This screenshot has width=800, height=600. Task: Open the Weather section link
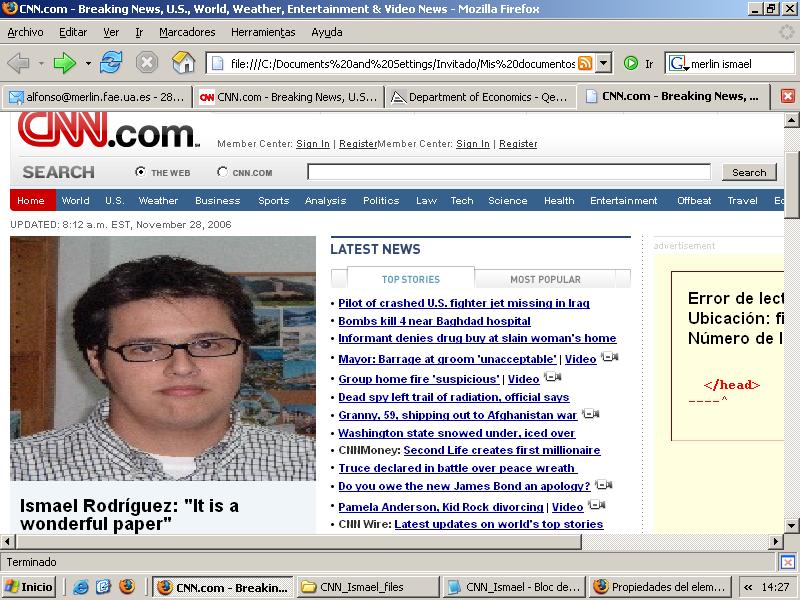158,201
